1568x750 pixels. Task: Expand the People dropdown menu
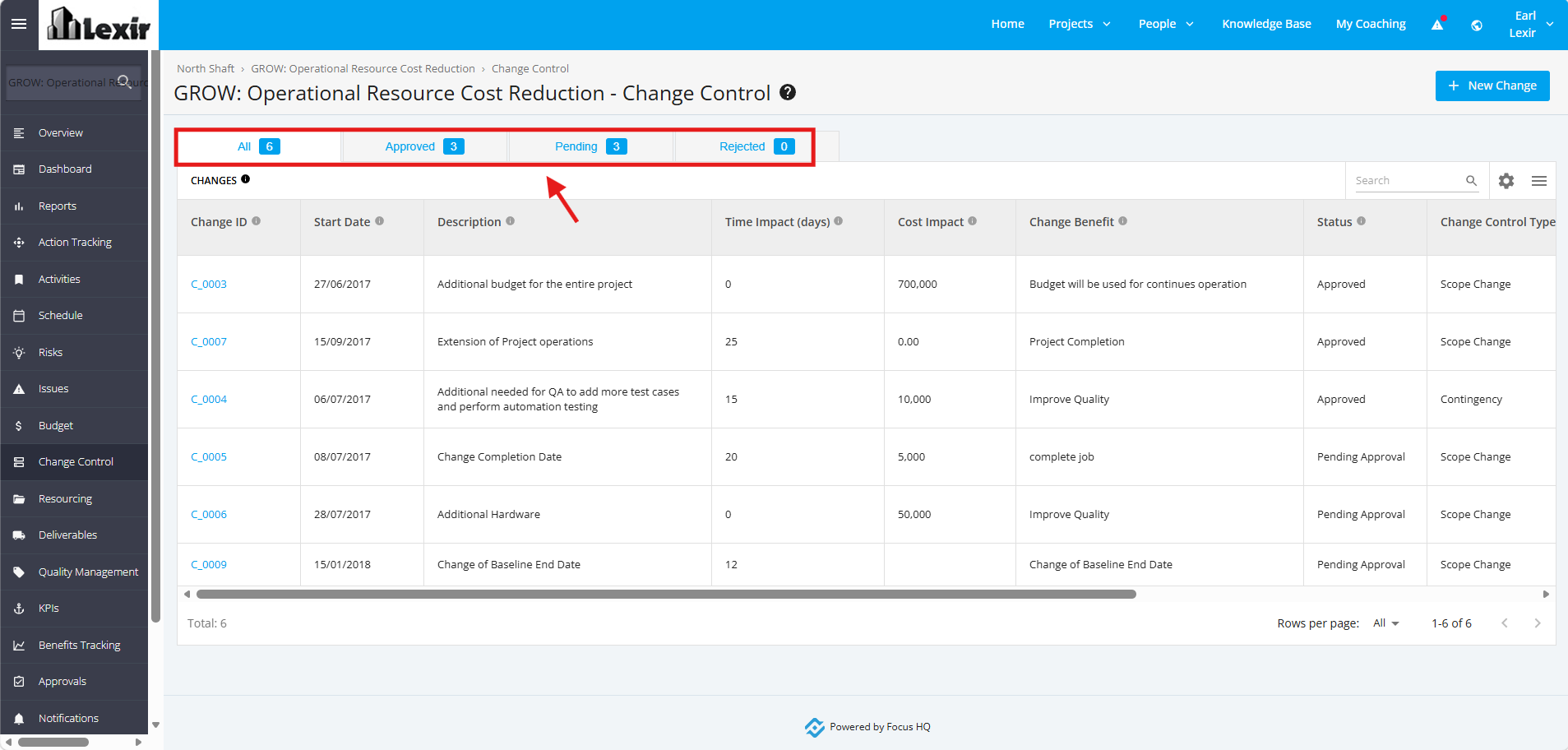point(1166,24)
